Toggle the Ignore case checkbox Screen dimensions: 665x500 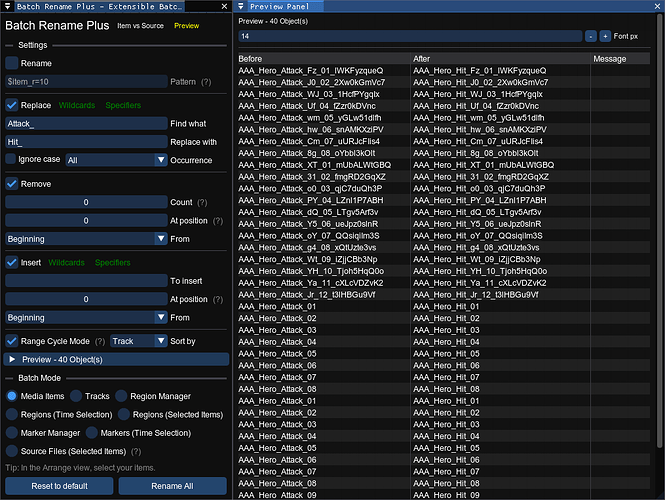pos(11,159)
